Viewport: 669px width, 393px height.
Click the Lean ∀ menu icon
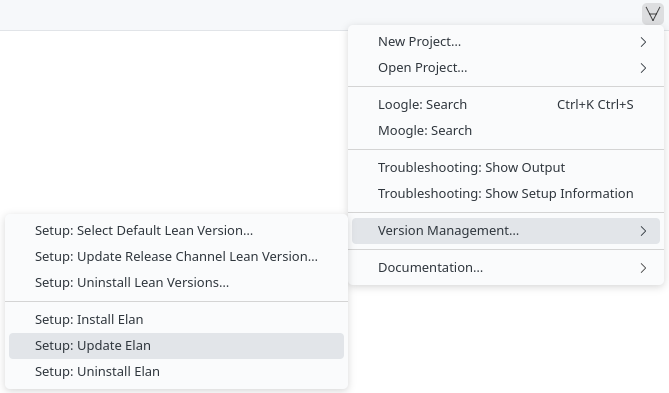652,14
